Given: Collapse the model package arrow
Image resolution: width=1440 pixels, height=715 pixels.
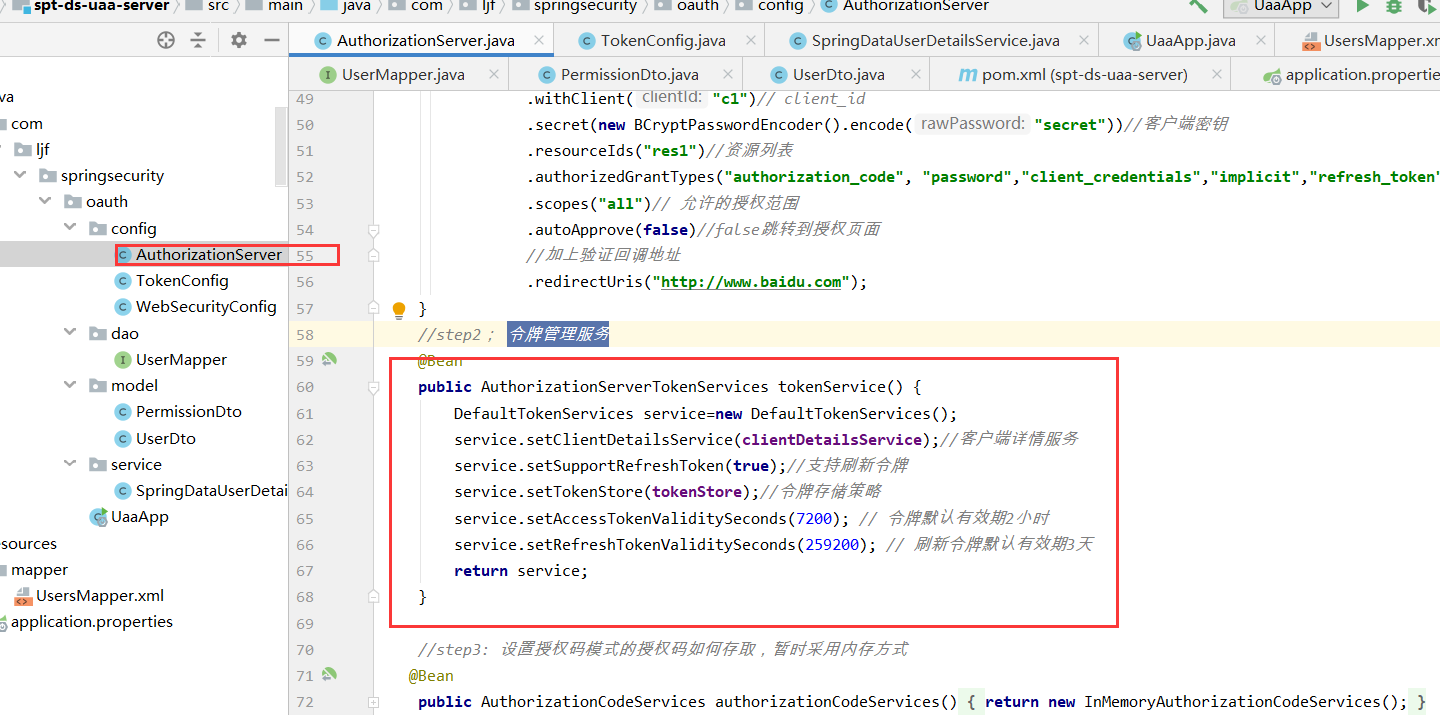Looking at the screenshot, I should point(69,385).
